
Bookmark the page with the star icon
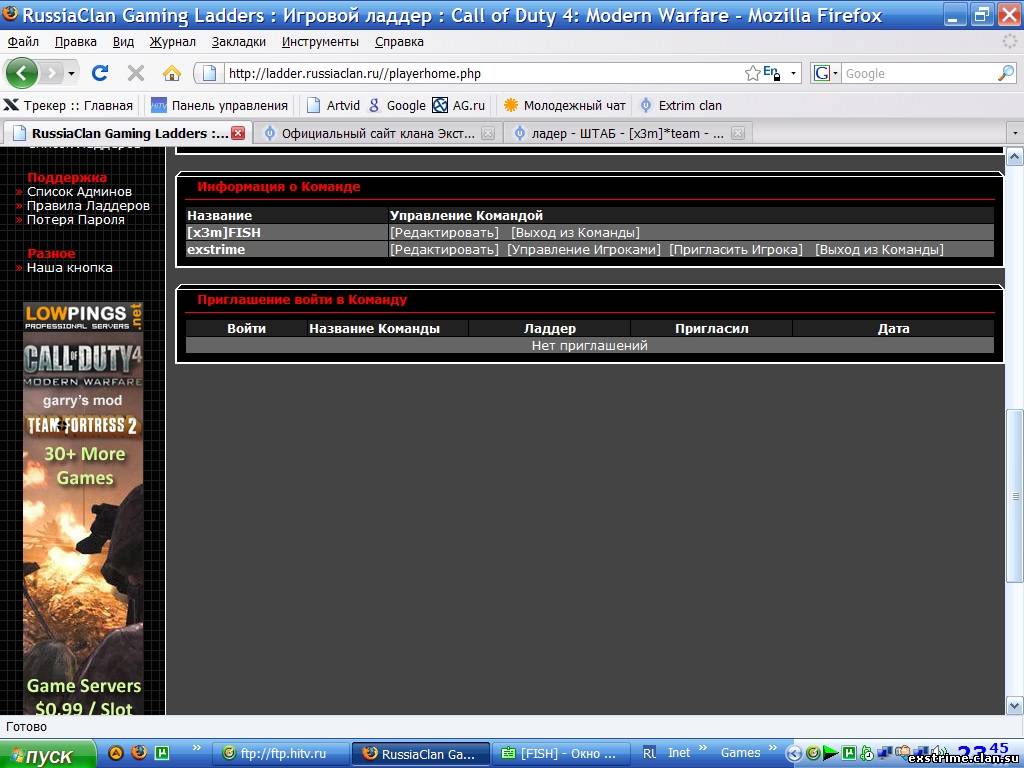tap(752, 73)
